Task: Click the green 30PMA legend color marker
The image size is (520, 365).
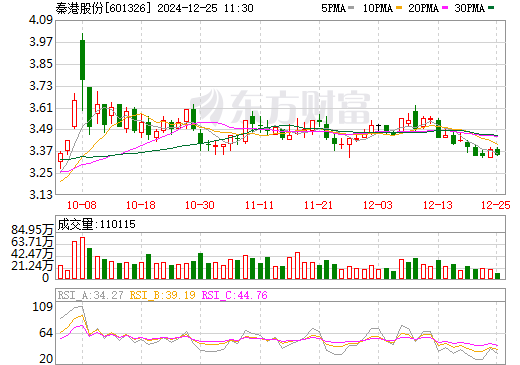Action: point(491,8)
